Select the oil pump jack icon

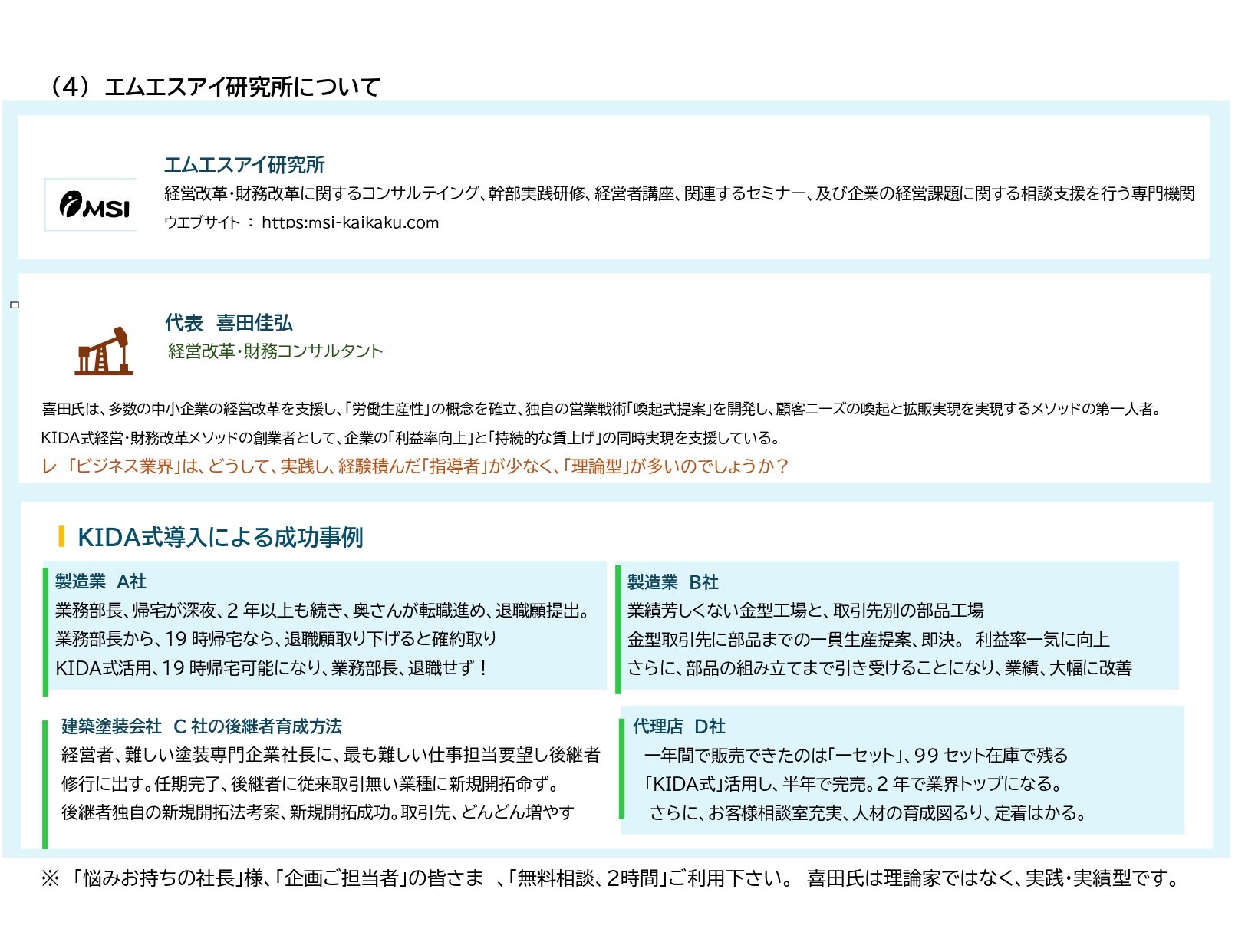click(104, 351)
